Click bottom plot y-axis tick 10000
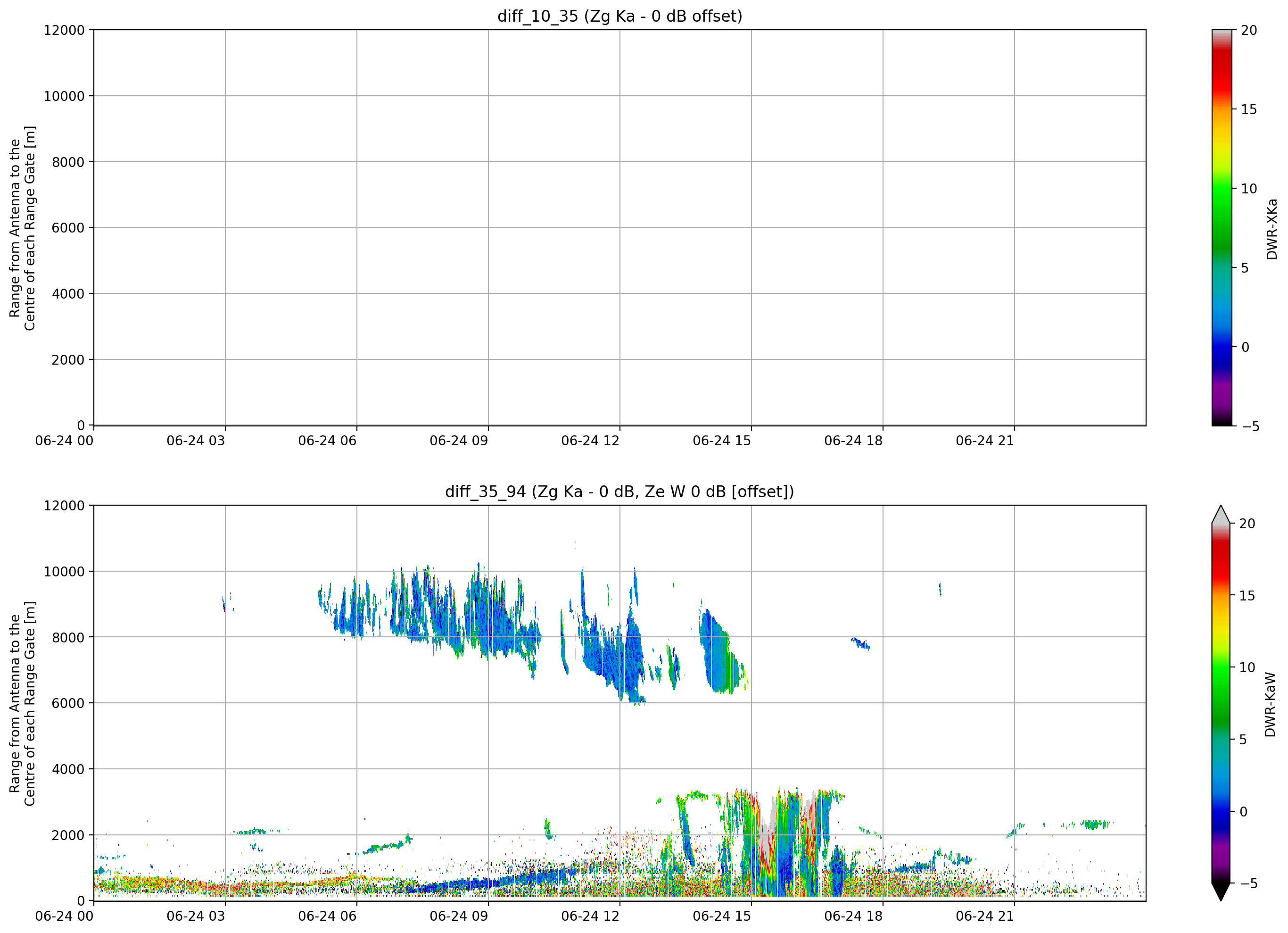This screenshot has width=1288, height=933. [x=64, y=572]
